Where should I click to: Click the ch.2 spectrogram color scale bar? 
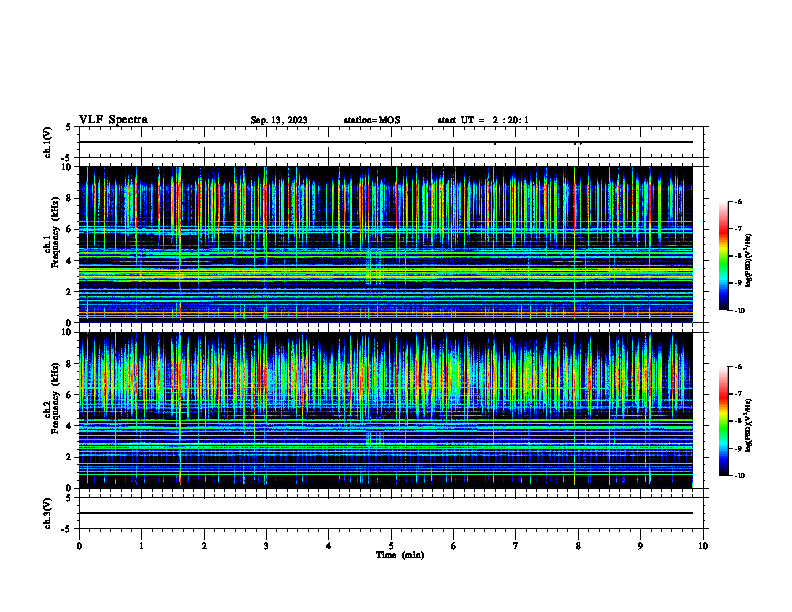click(x=723, y=421)
